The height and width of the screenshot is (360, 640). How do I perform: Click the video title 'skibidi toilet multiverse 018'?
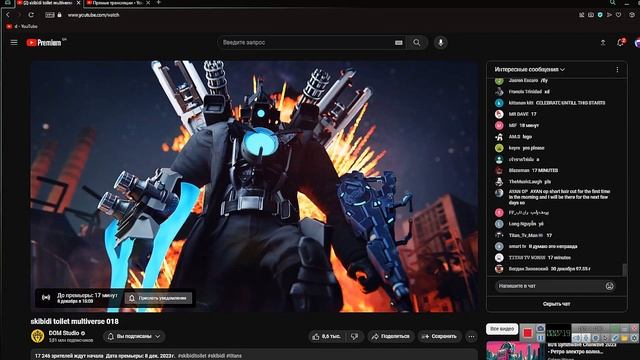pyautogui.click(x=75, y=322)
